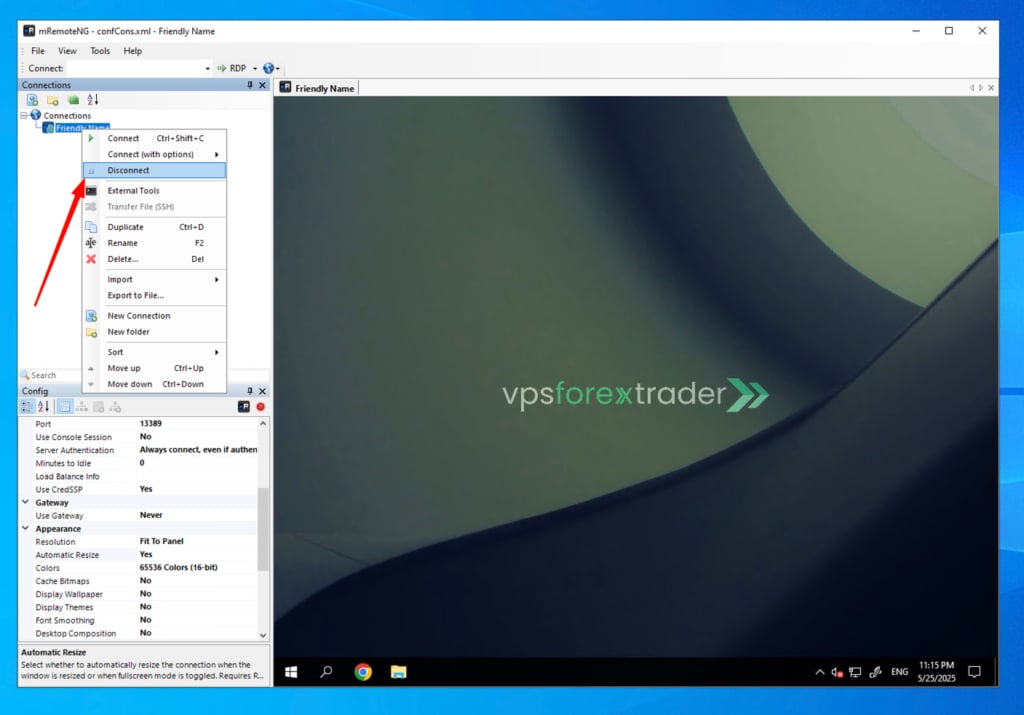Open the Help menu
This screenshot has height=715, width=1024.
133,51
